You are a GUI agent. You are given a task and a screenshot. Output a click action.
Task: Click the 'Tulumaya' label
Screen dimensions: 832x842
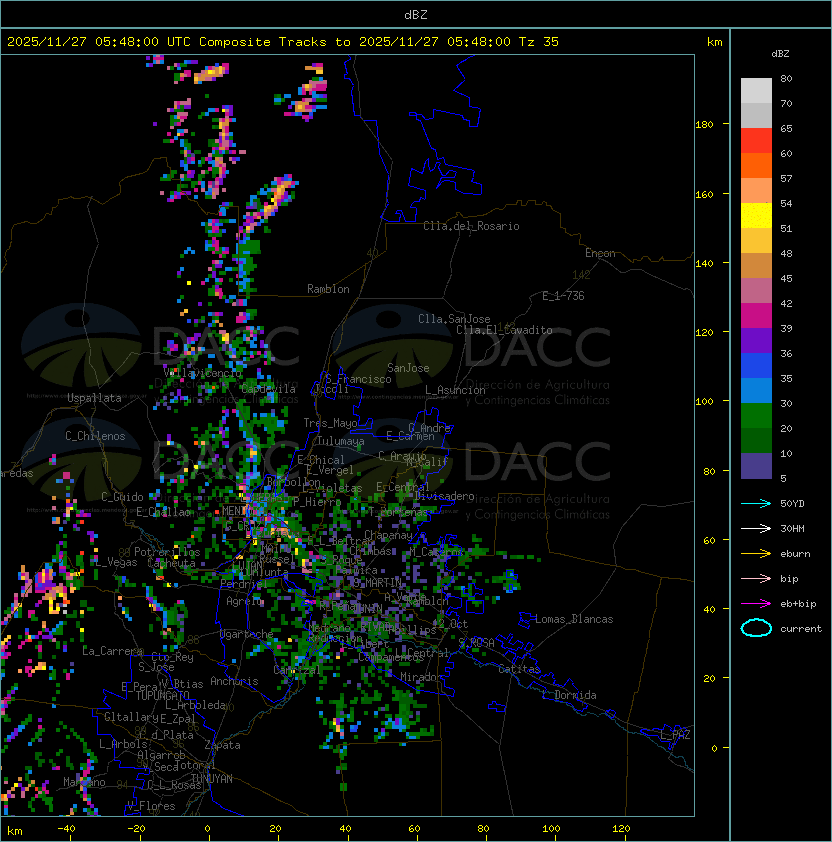(341, 441)
